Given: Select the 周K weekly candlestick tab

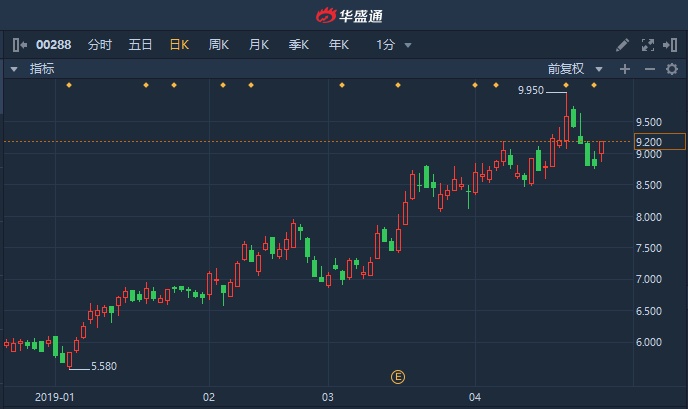Looking at the screenshot, I should [219, 45].
